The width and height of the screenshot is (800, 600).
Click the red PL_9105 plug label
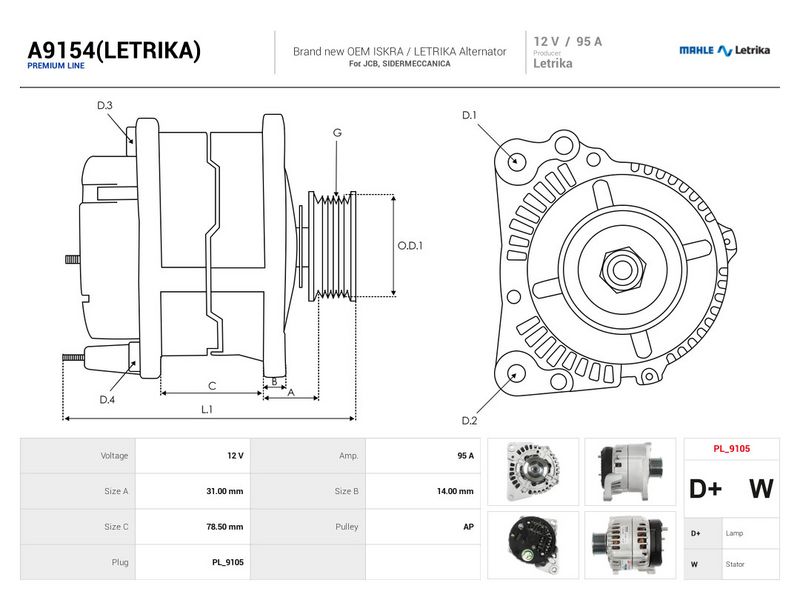tap(732, 449)
